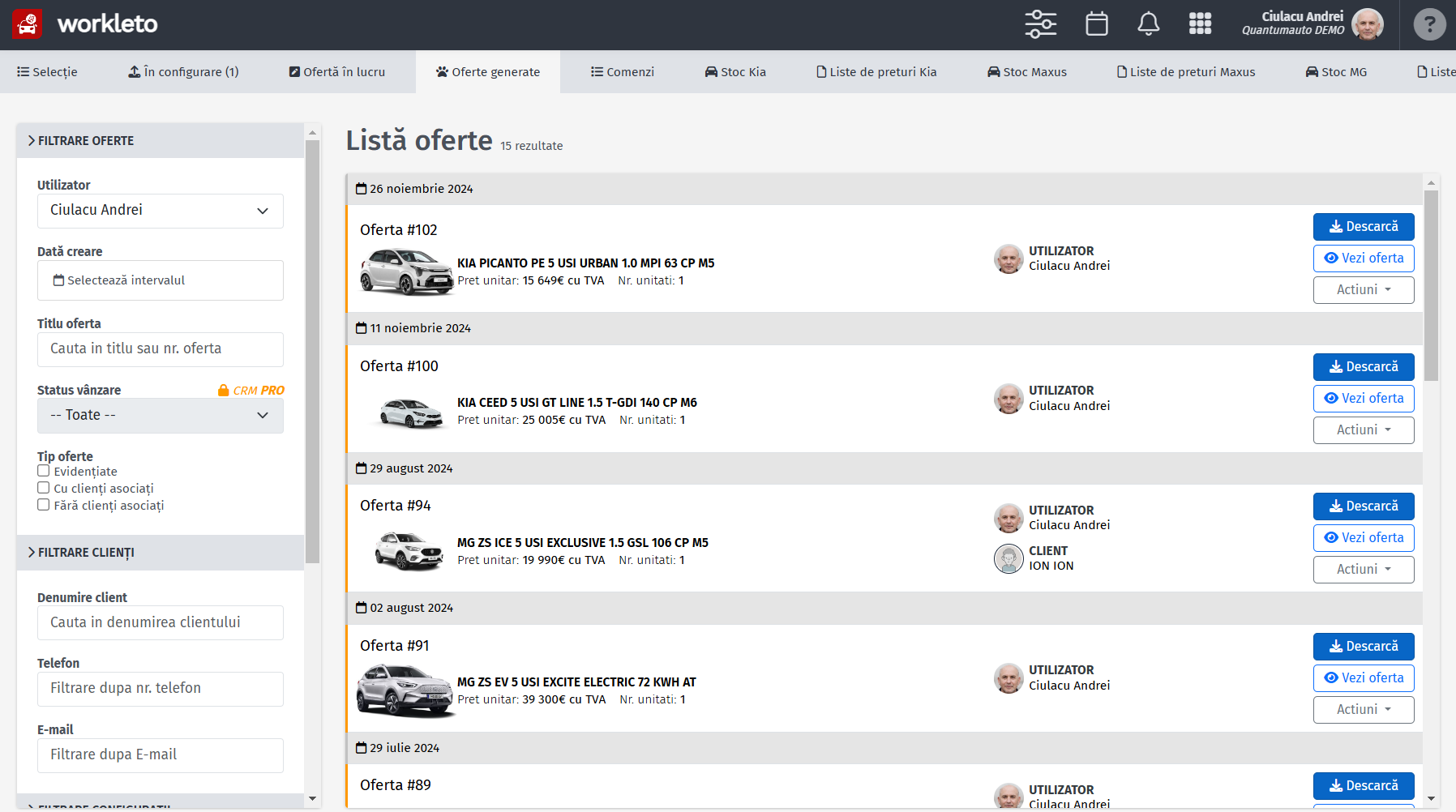Screen dimensions: 1456x812
Task: View Oferta #94 via Vezi oferta
Action: pos(1364,538)
